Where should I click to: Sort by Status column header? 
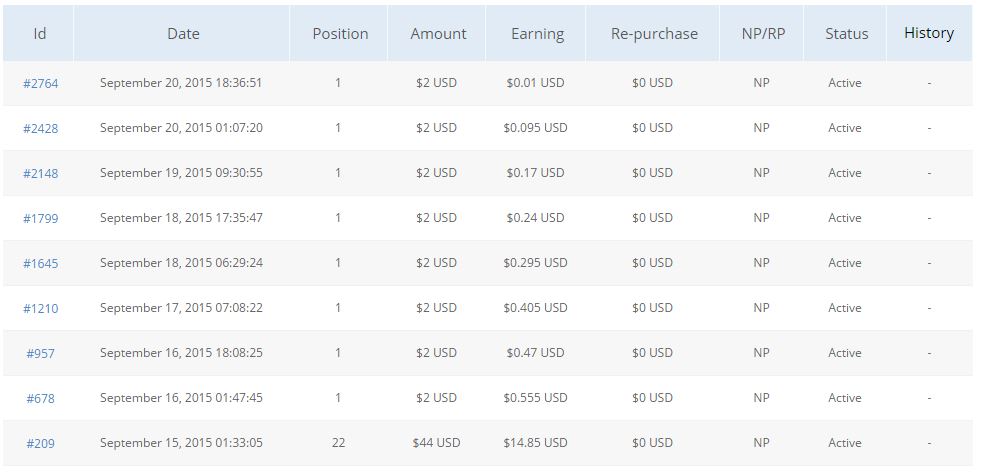[x=846, y=33]
